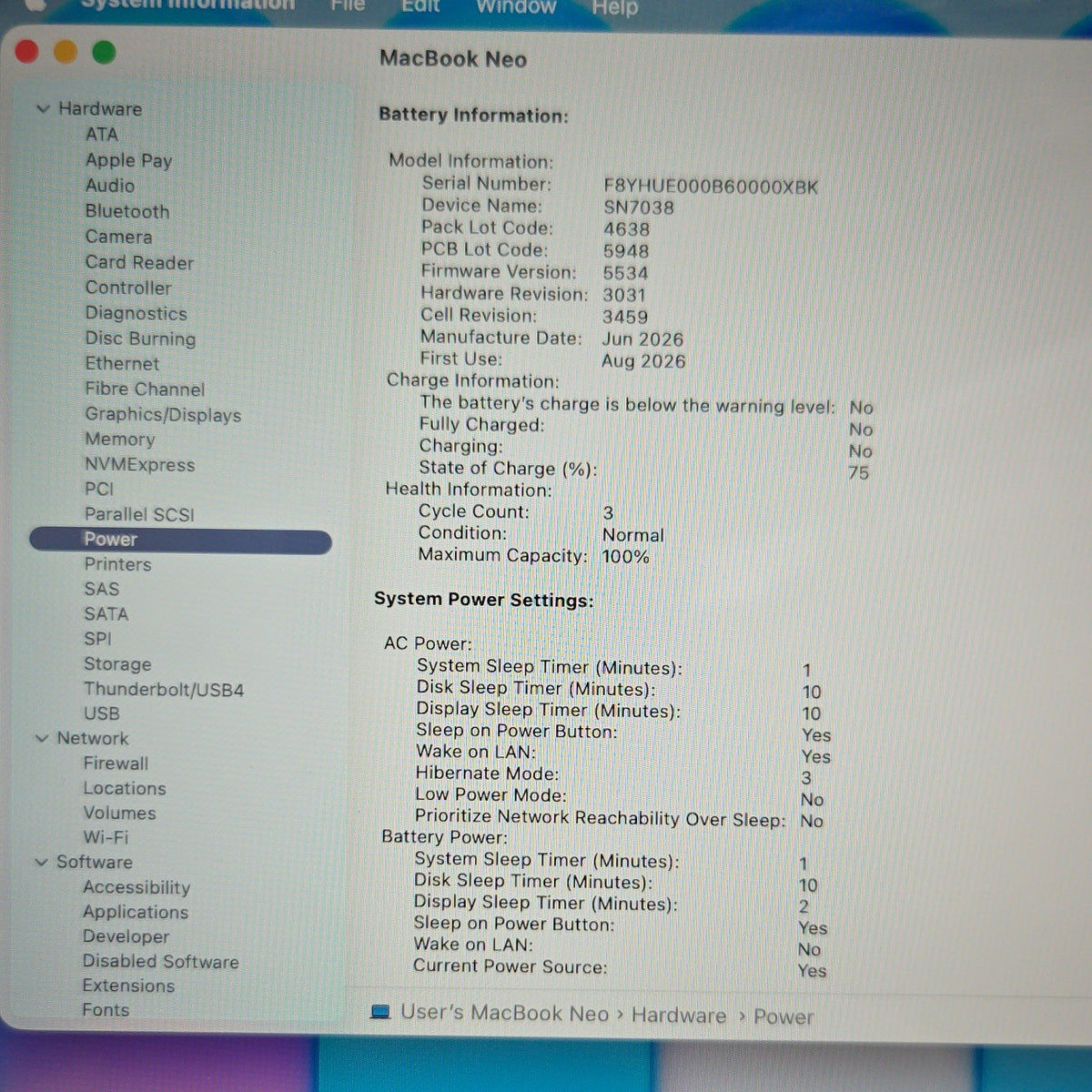
Task: Click the serial number F8YHUE000B60000XBK
Action: tap(711, 187)
